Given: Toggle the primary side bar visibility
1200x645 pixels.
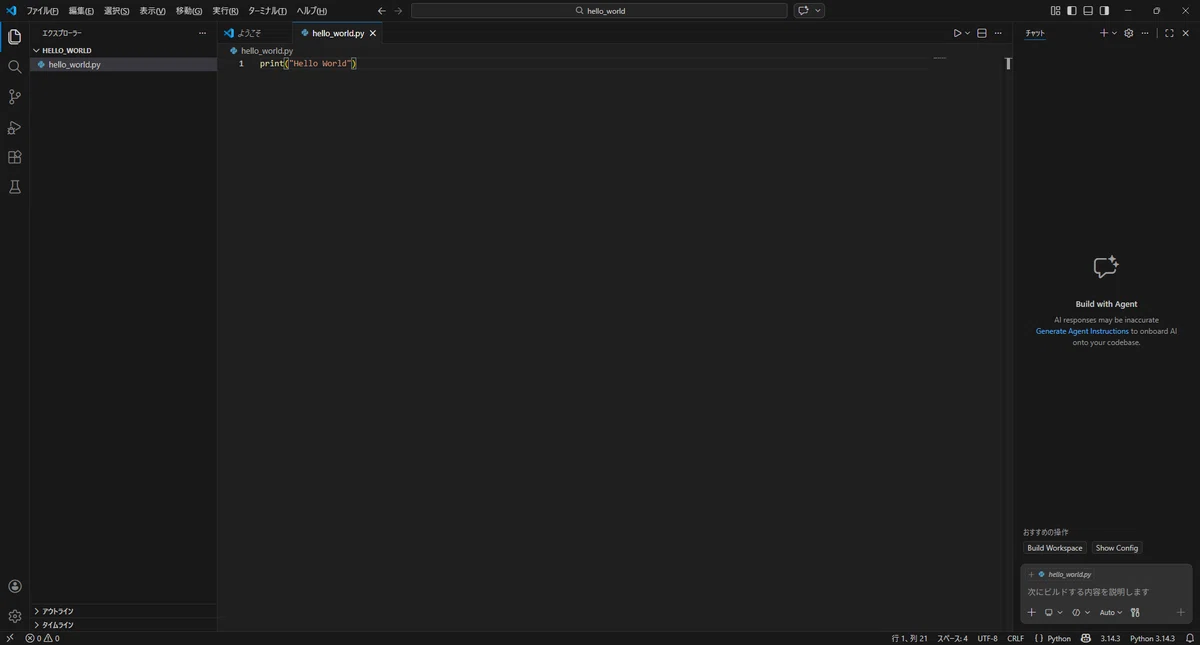Looking at the screenshot, I should (1072, 11).
